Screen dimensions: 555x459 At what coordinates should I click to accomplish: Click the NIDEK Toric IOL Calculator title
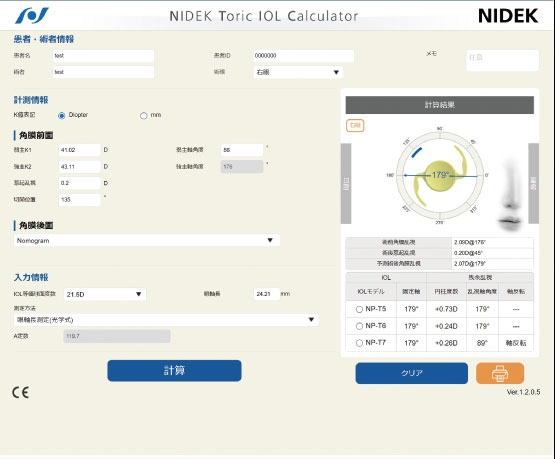(264, 16)
